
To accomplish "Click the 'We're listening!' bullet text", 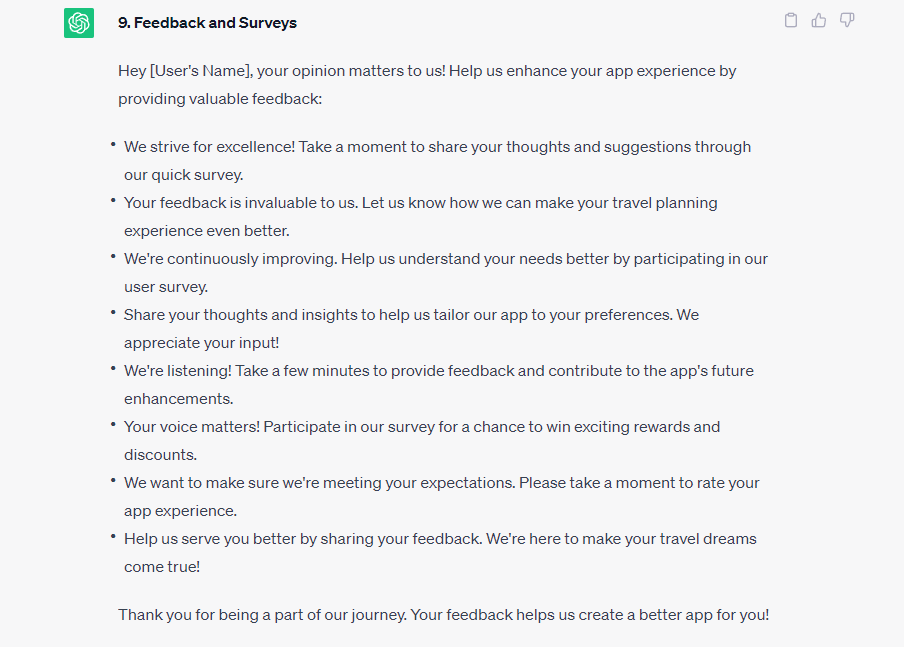I will tap(439, 385).
